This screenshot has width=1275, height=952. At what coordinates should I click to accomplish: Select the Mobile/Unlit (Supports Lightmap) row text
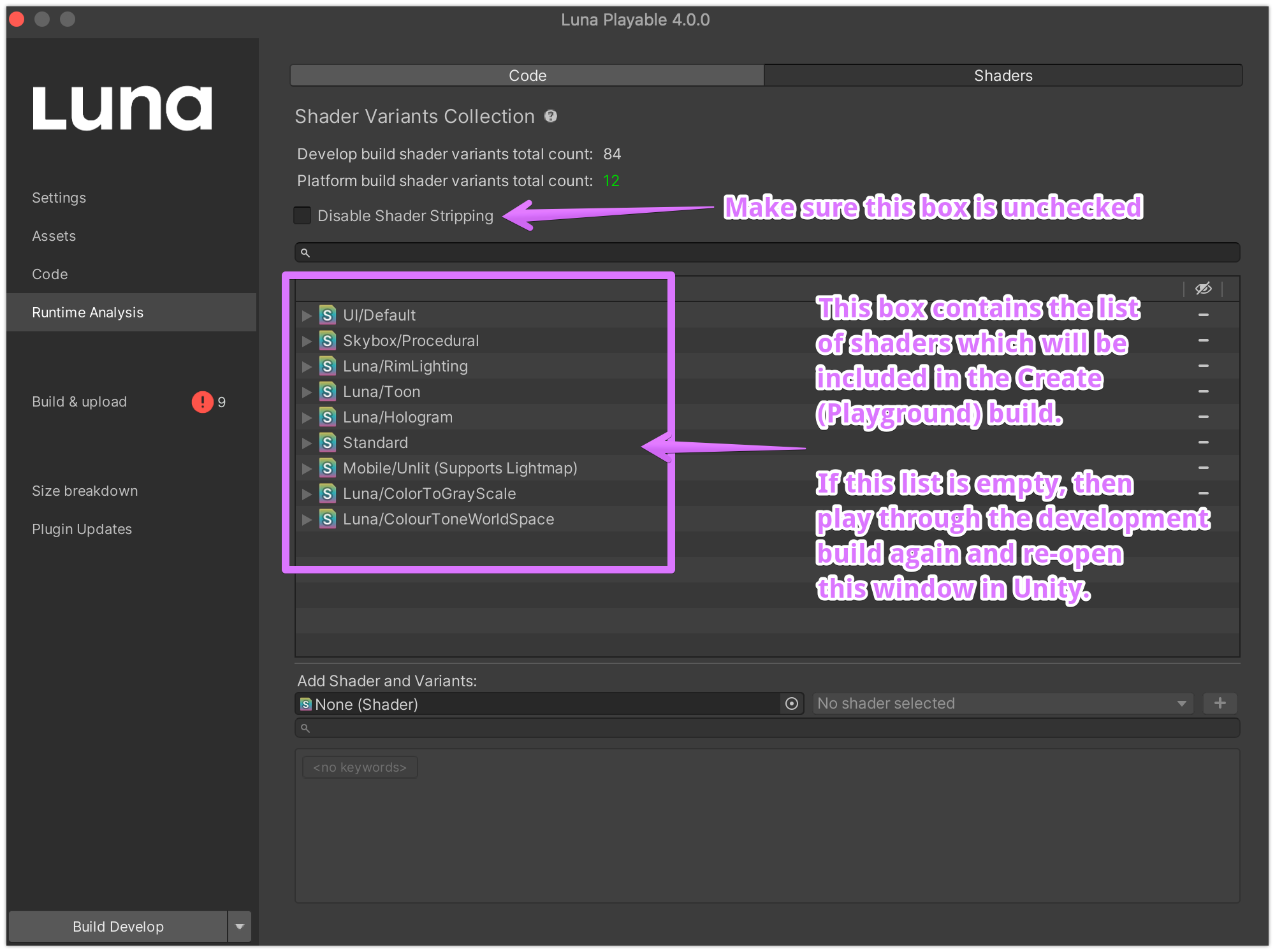click(460, 468)
